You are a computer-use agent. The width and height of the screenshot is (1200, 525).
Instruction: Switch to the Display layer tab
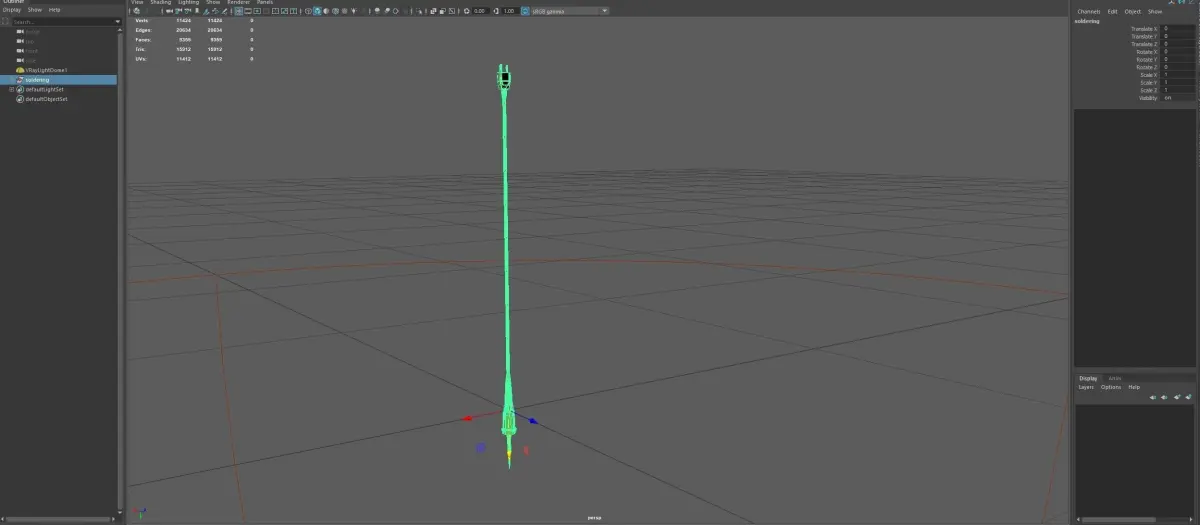pyautogui.click(x=1088, y=378)
